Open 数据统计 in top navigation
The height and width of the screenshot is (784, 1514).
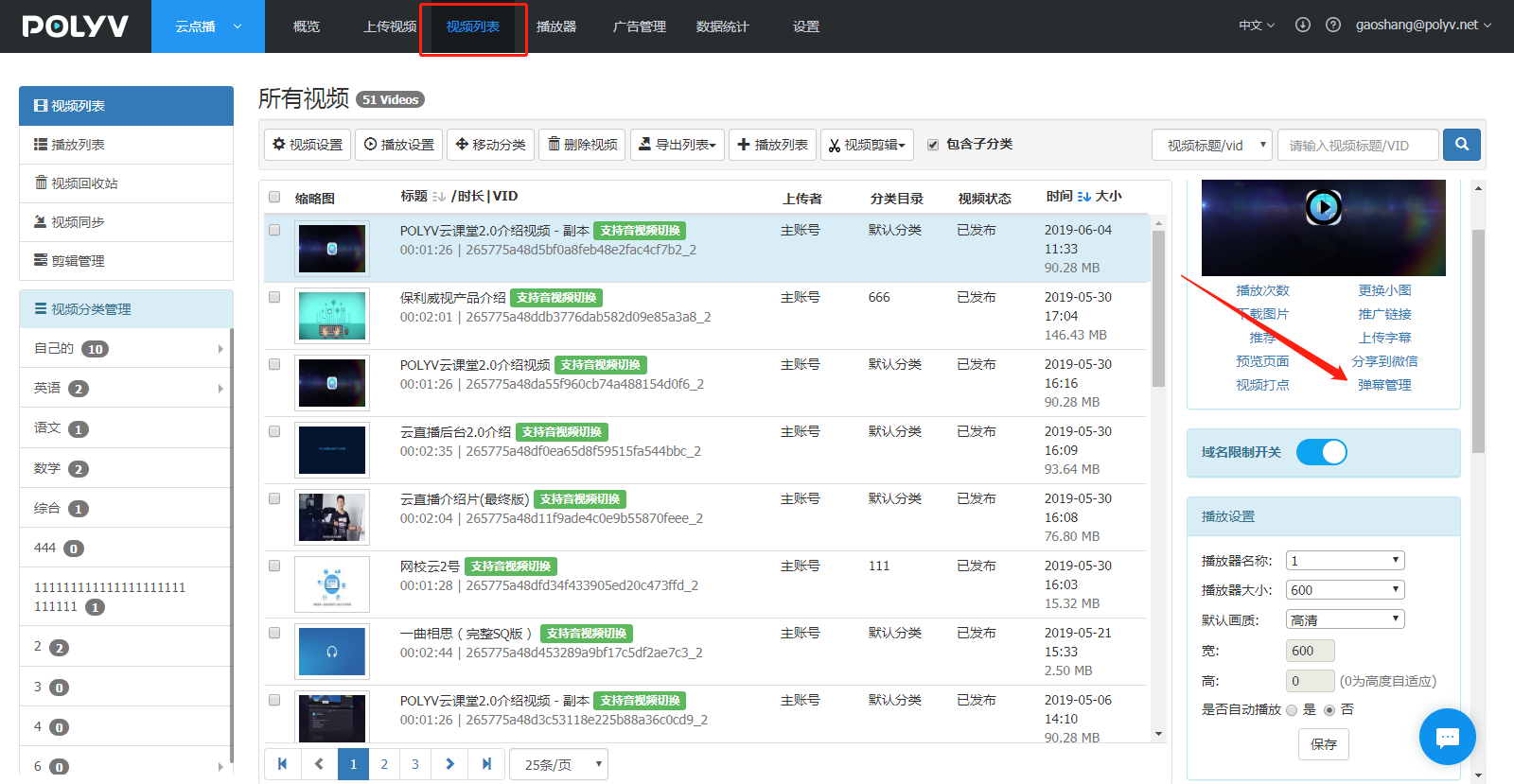pyautogui.click(x=723, y=26)
